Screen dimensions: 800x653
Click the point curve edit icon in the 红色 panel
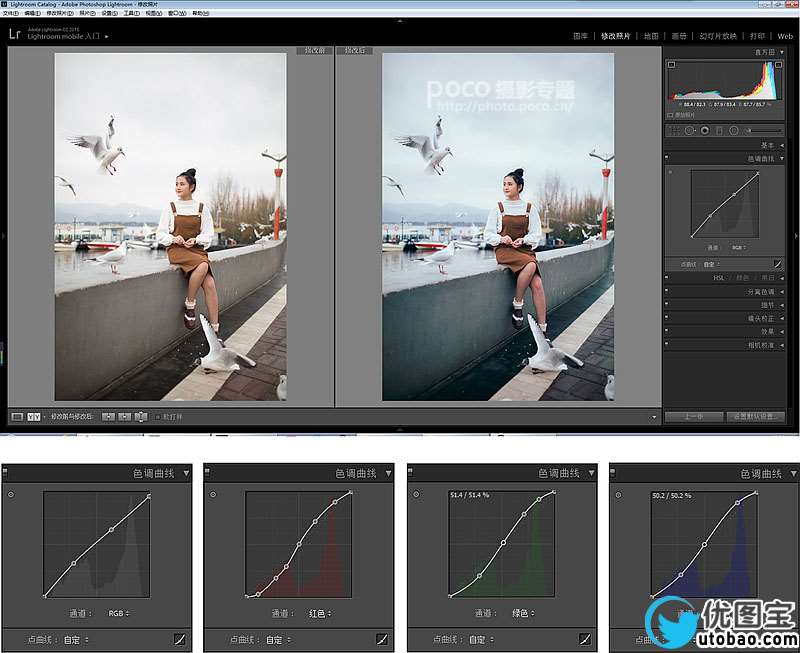pos(382,639)
